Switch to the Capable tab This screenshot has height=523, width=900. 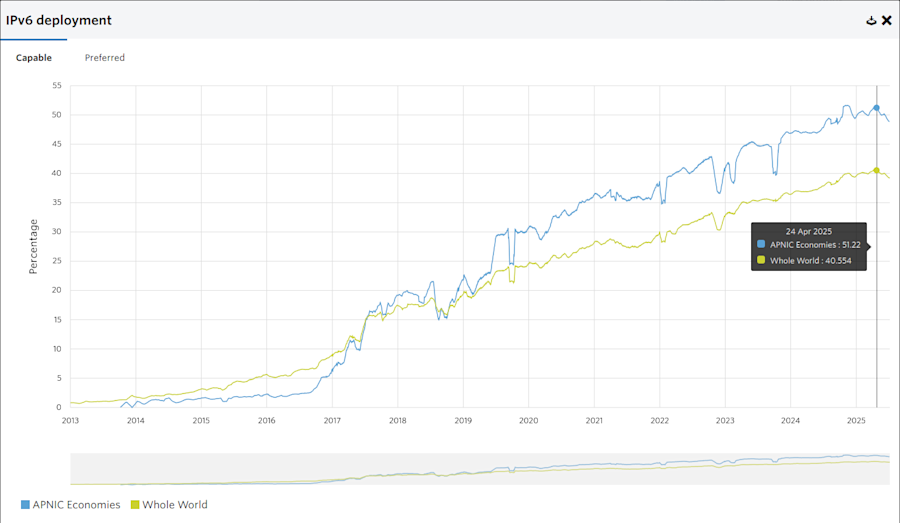pyautogui.click(x=34, y=57)
